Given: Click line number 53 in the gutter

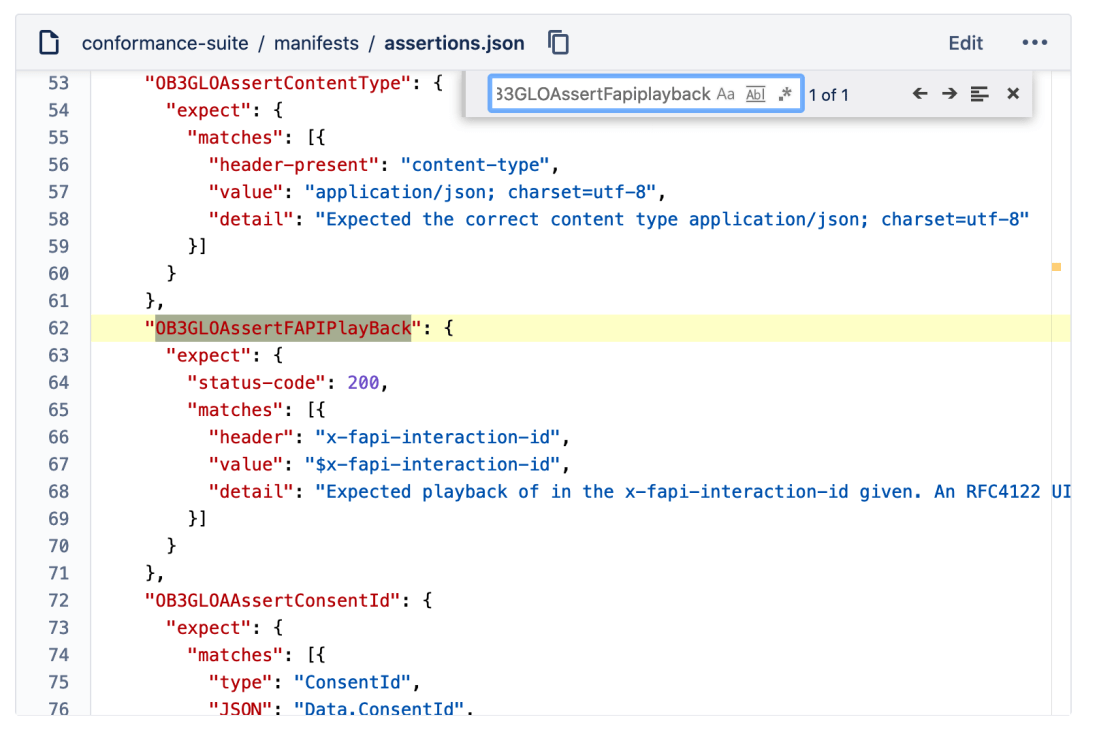Looking at the screenshot, I should [58, 83].
